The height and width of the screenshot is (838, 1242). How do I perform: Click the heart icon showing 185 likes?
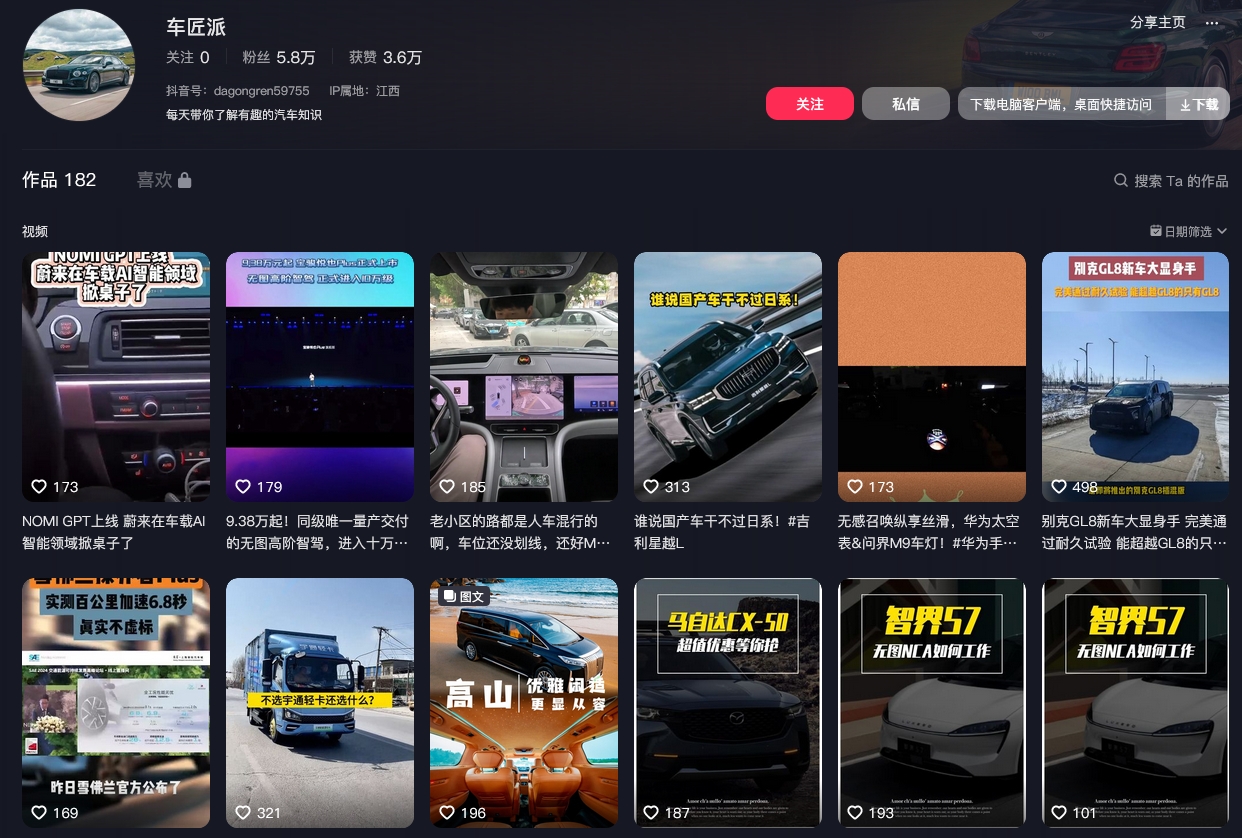click(x=447, y=487)
